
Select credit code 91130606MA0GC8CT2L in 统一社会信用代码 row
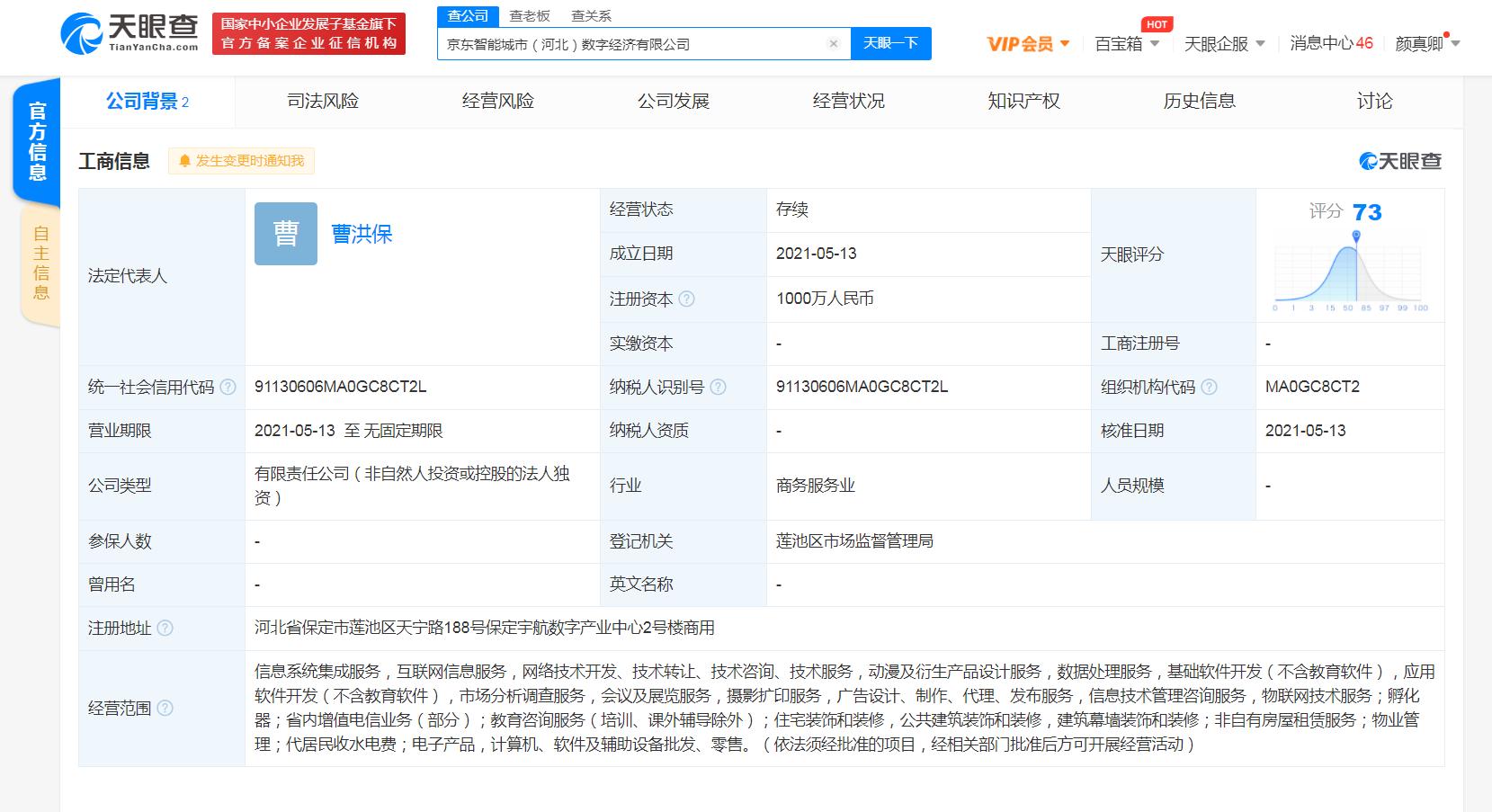pyautogui.click(x=341, y=387)
